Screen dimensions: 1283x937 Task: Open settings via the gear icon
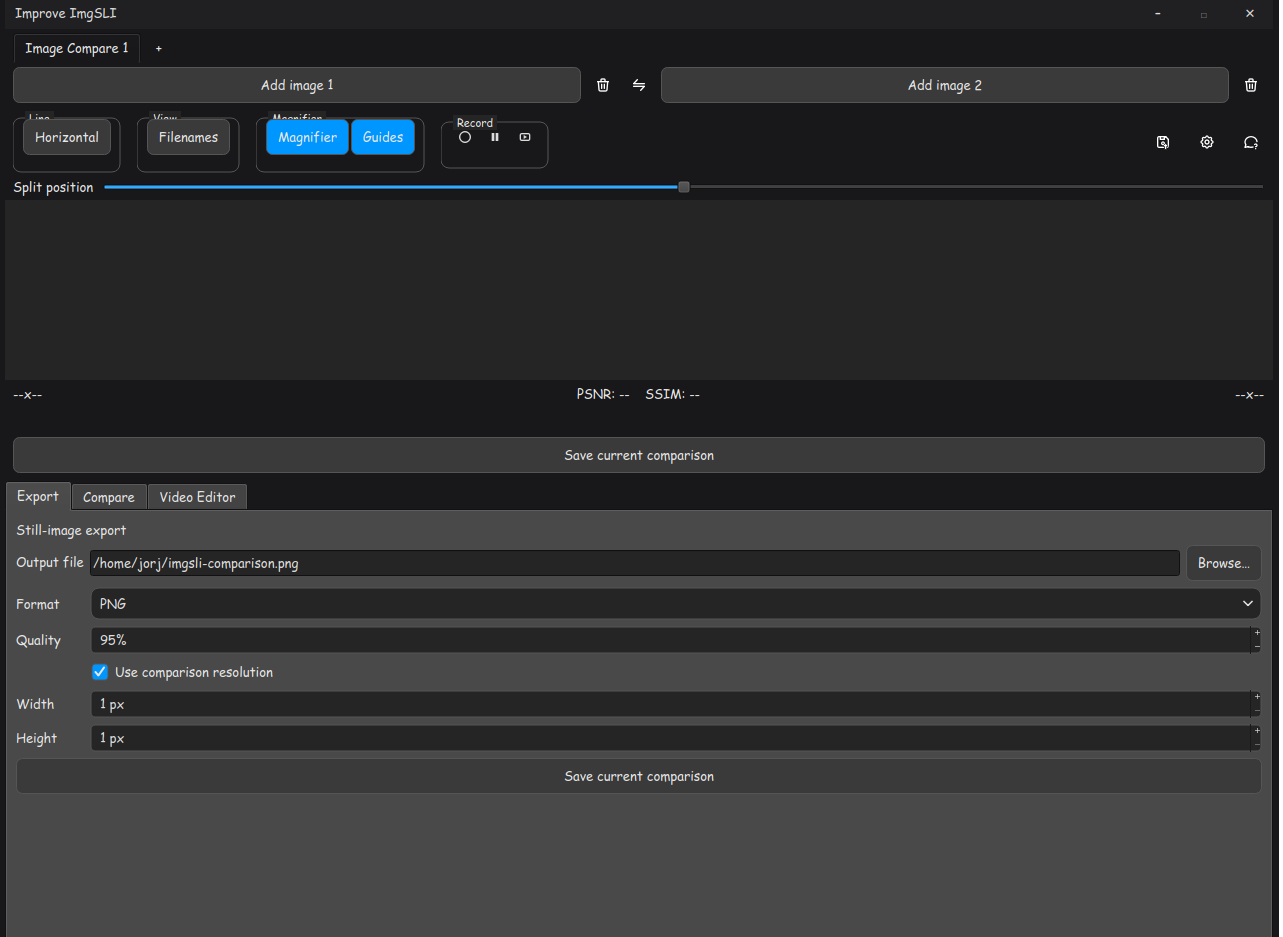pyautogui.click(x=1207, y=142)
